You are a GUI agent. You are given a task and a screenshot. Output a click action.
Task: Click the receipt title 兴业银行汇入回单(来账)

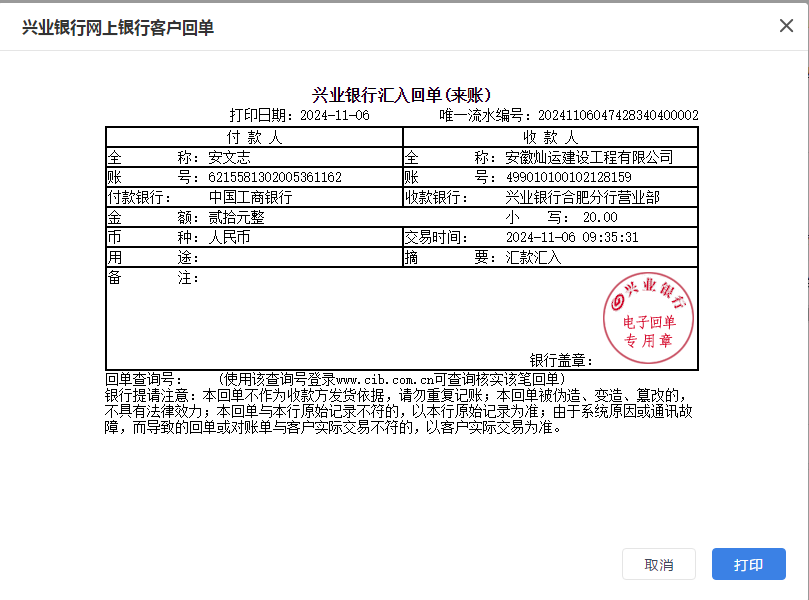401,95
